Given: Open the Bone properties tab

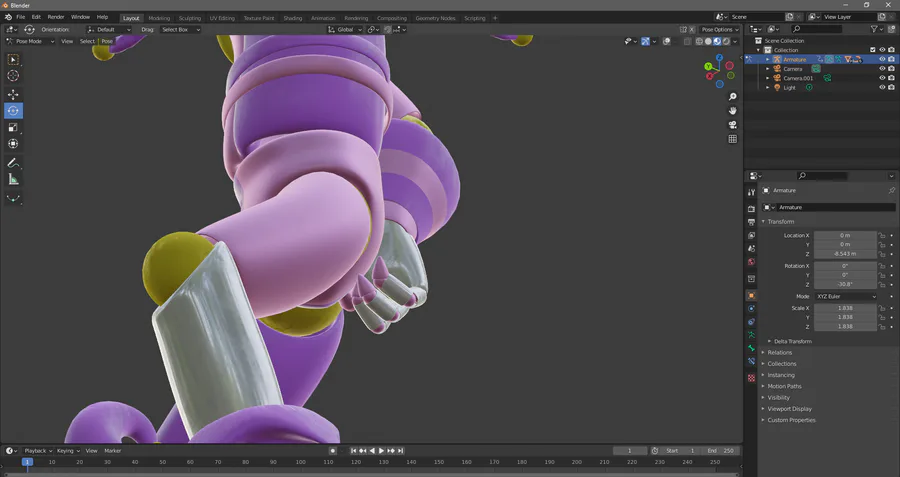Looking at the screenshot, I should click(x=751, y=348).
